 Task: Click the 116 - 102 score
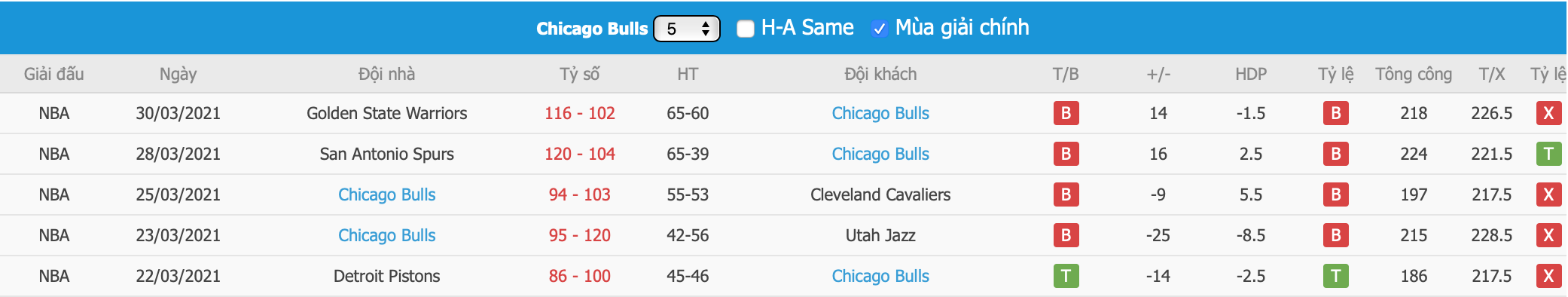(580, 113)
